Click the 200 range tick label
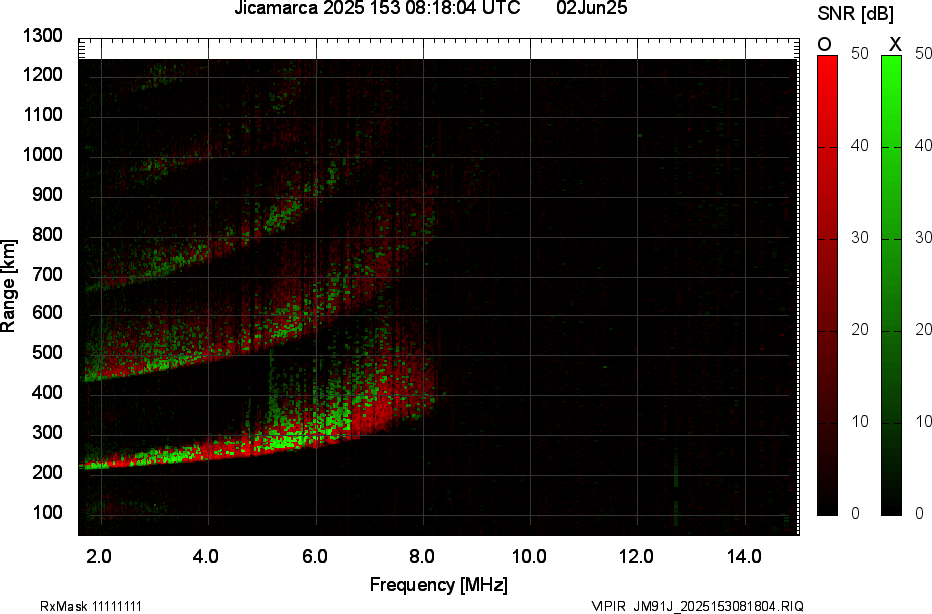The width and height of the screenshot is (932, 614). coord(47,473)
